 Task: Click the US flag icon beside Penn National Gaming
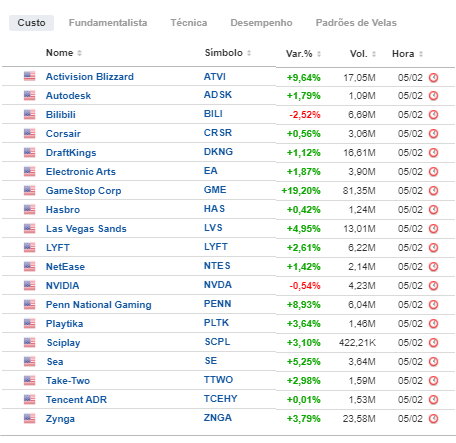coord(29,305)
